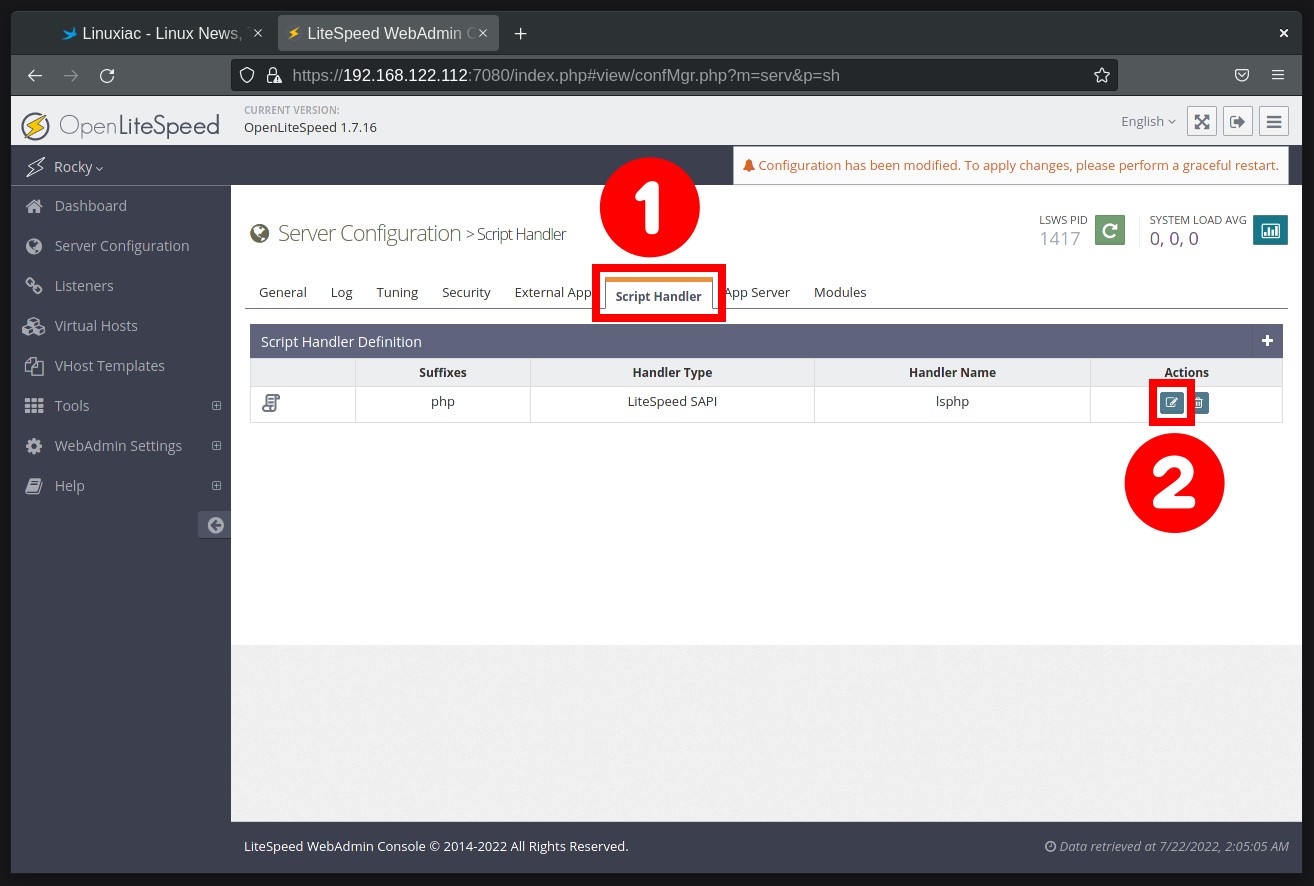1314x886 pixels.
Task: Click the data retrieved timestamp in footer
Action: point(1166,846)
